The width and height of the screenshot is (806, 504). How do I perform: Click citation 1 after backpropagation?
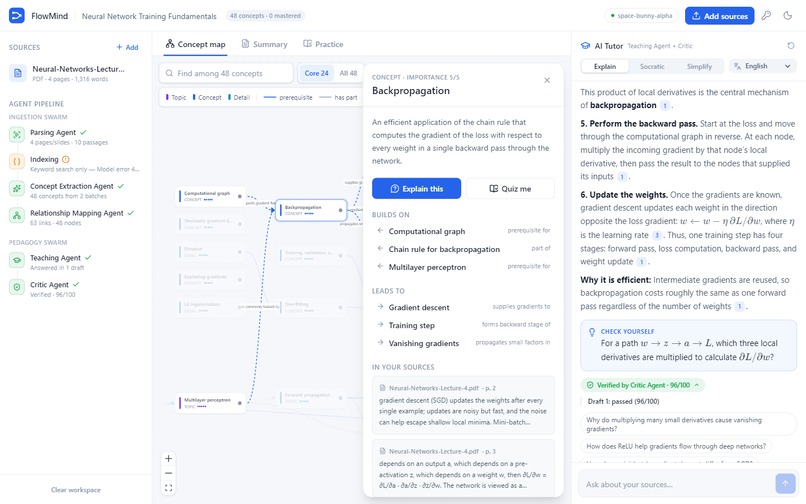665,106
